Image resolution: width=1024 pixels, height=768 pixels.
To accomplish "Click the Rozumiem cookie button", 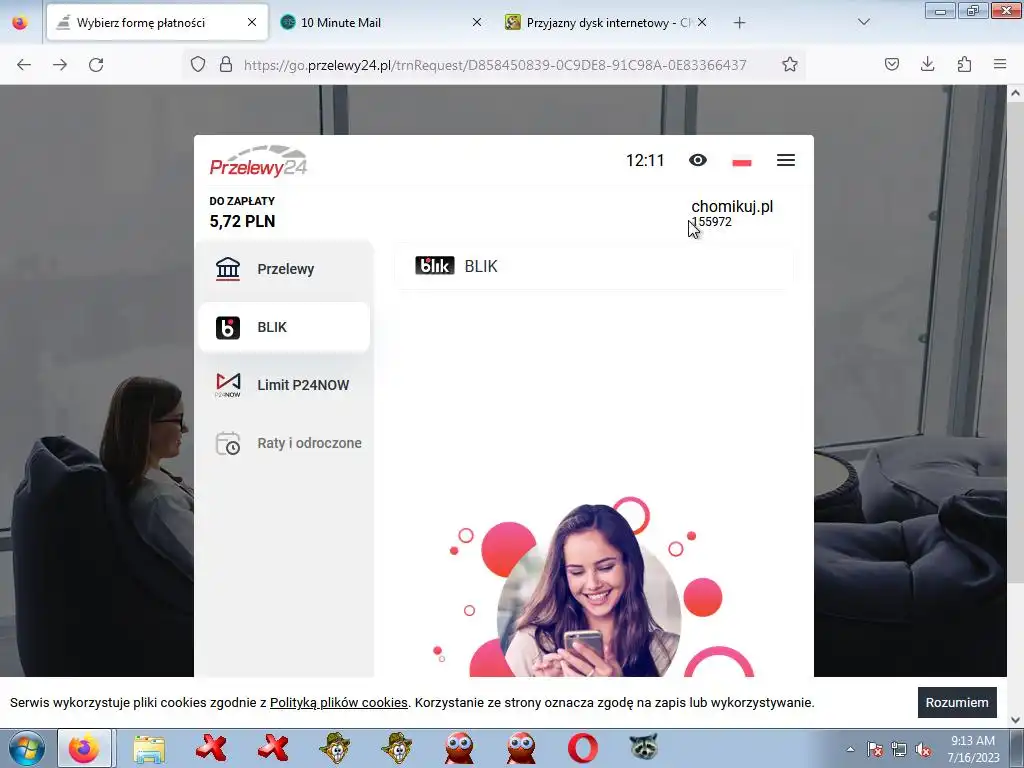I will pos(957,703).
